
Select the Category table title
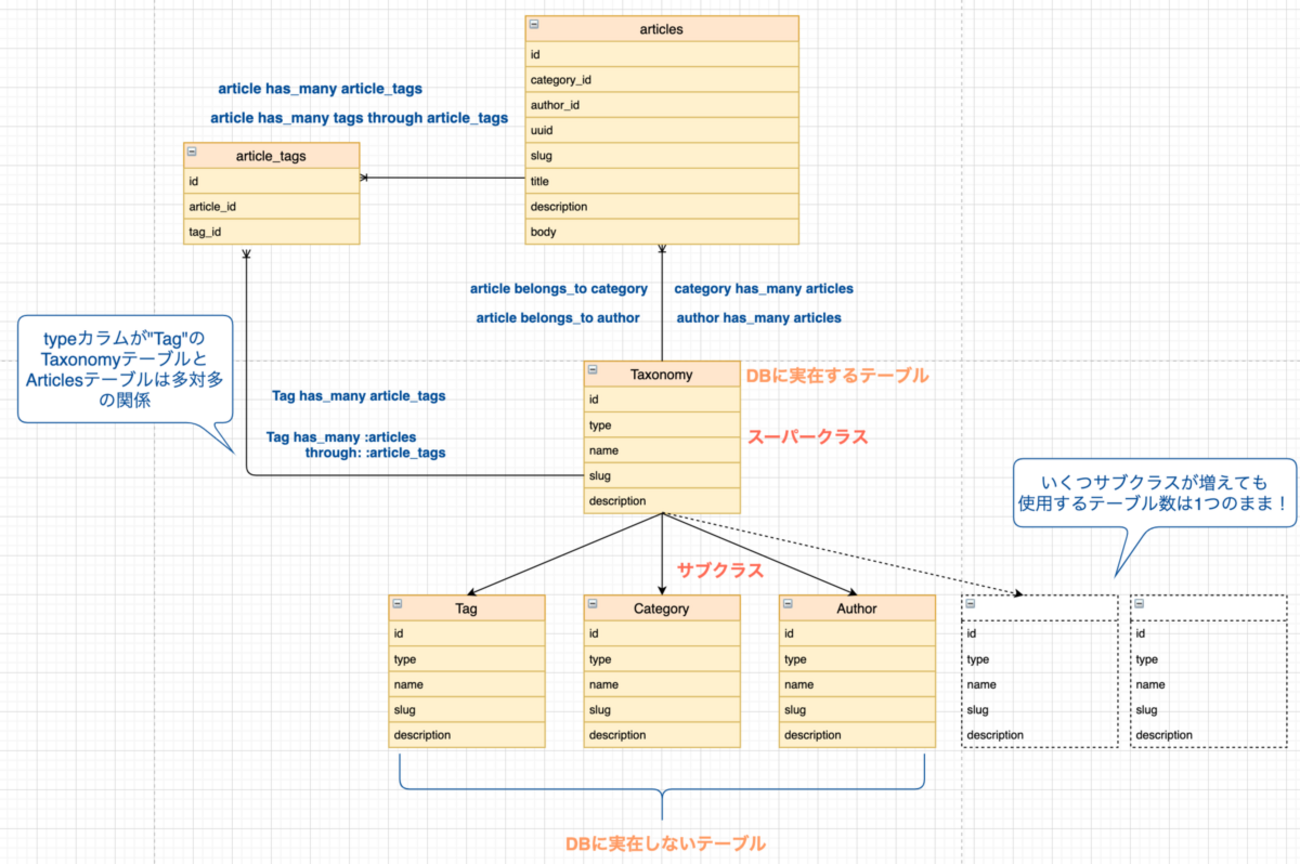(661, 608)
